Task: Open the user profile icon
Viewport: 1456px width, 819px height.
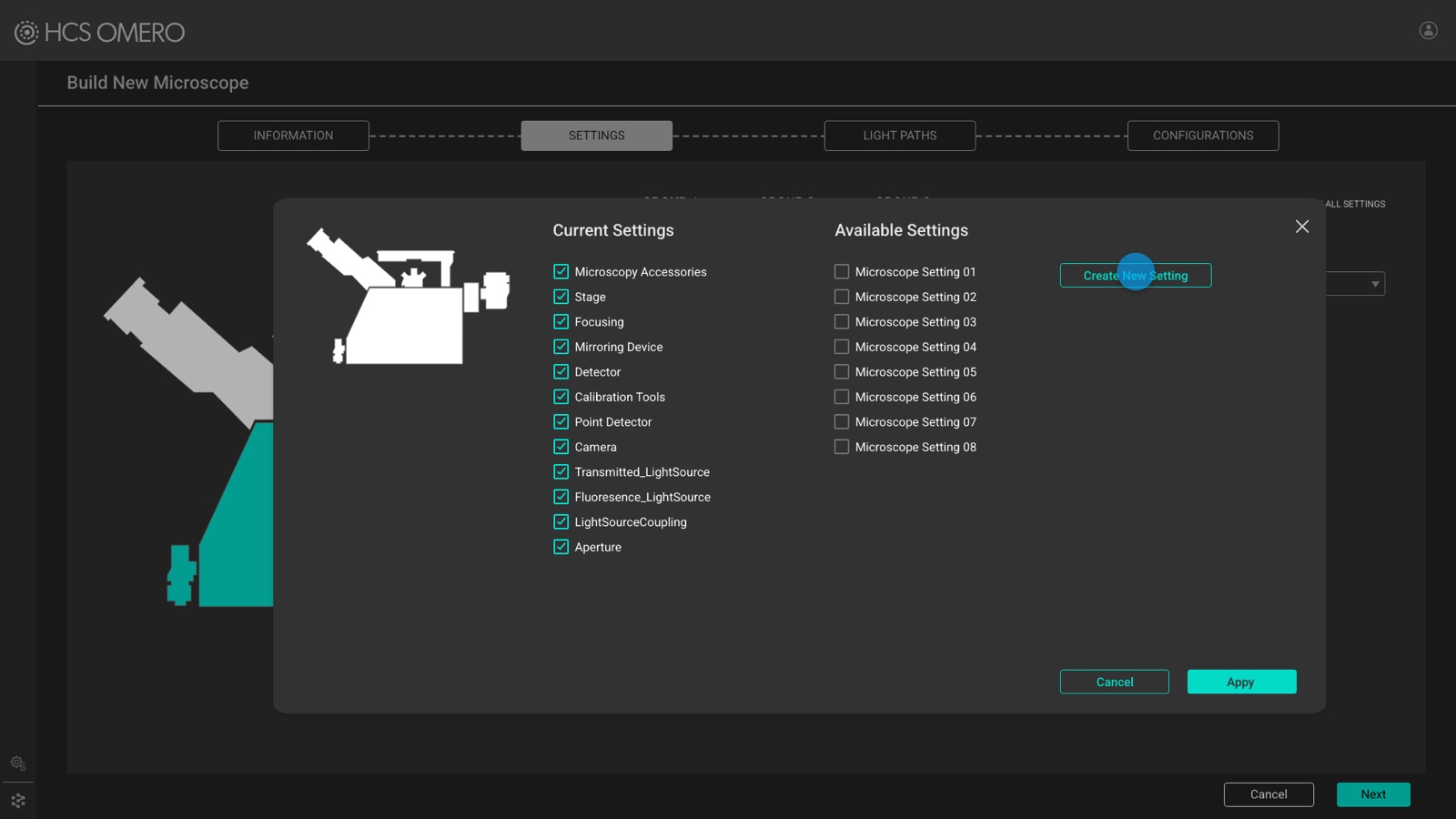Action: (x=1429, y=30)
